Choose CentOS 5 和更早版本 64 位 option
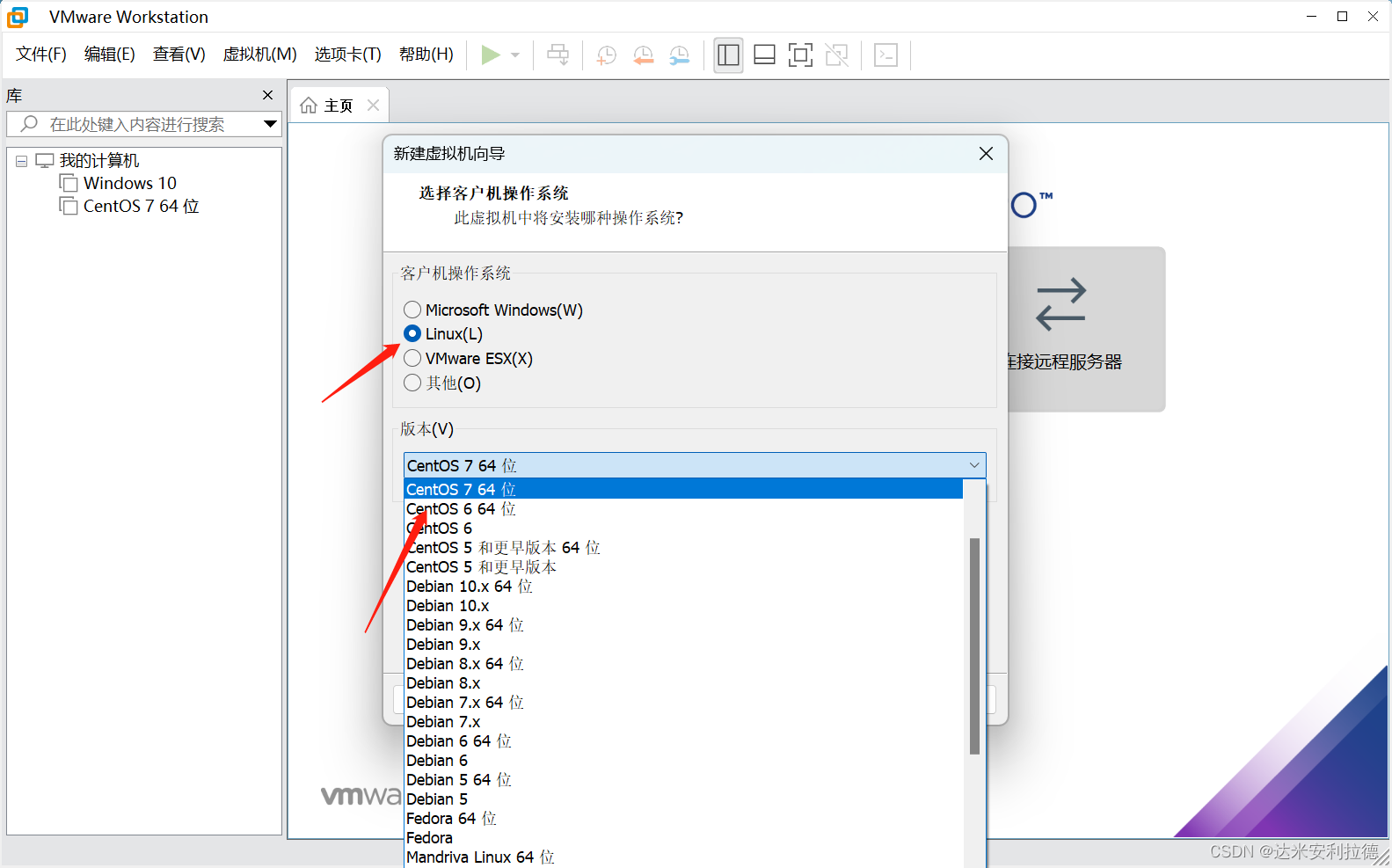The height and width of the screenshot is (868, 1392). [683, 547]
